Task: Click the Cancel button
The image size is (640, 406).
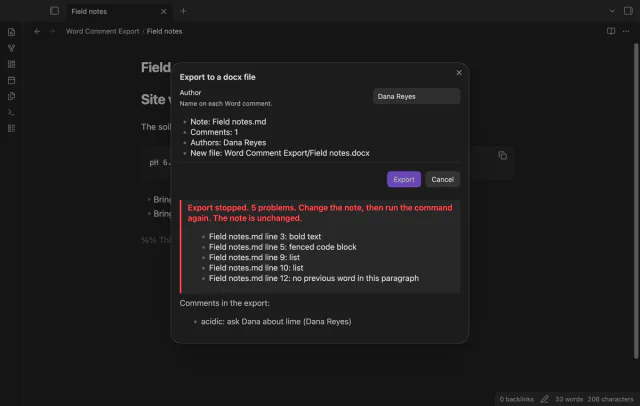Action: click(442, 180)
